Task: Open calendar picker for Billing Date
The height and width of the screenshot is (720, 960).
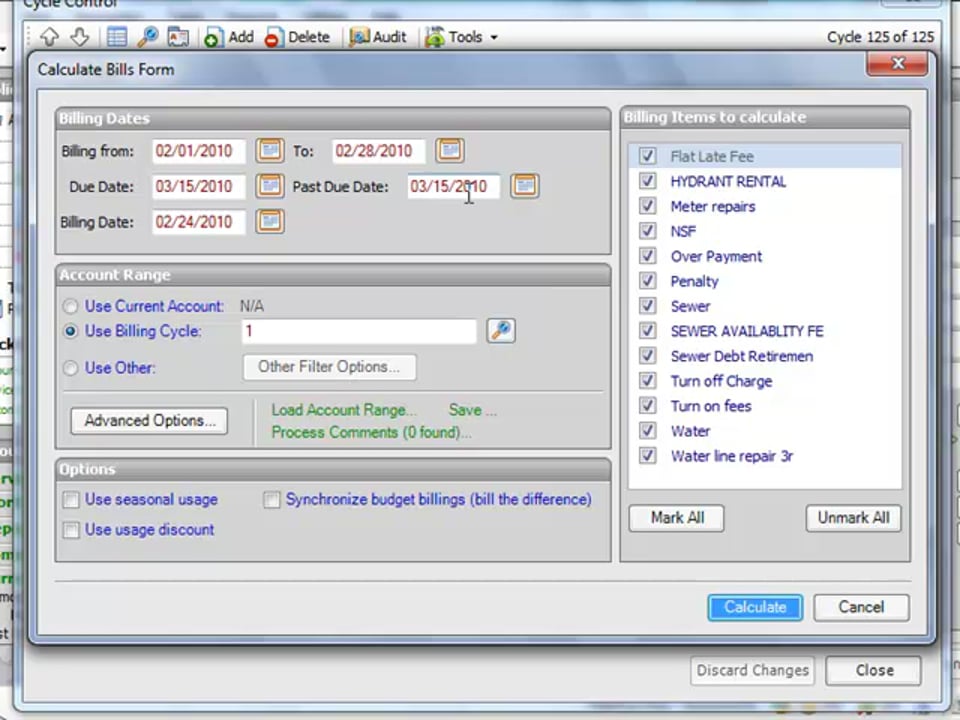Action: (x=270, y=221)
